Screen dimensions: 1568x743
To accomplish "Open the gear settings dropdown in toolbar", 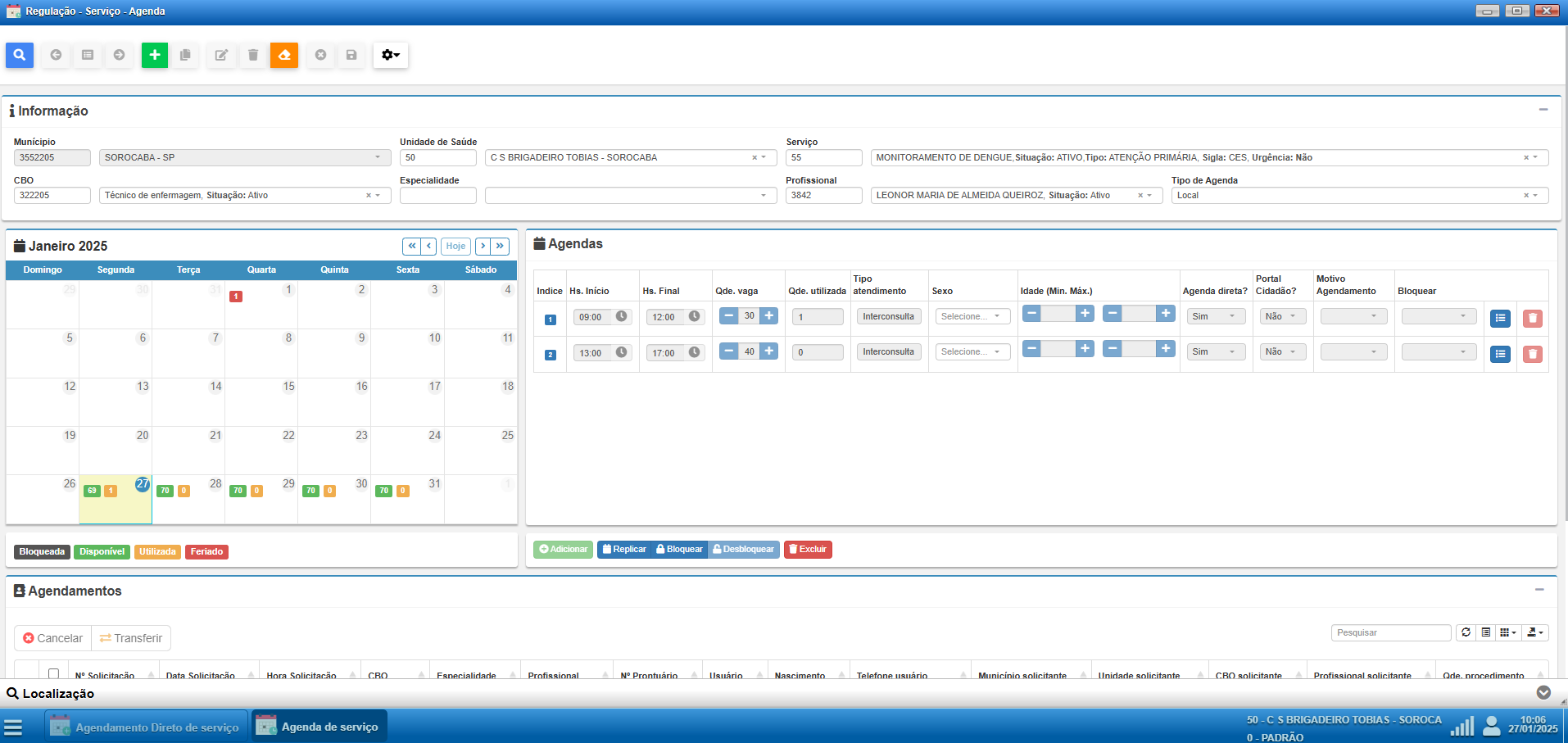I will 391,55.
